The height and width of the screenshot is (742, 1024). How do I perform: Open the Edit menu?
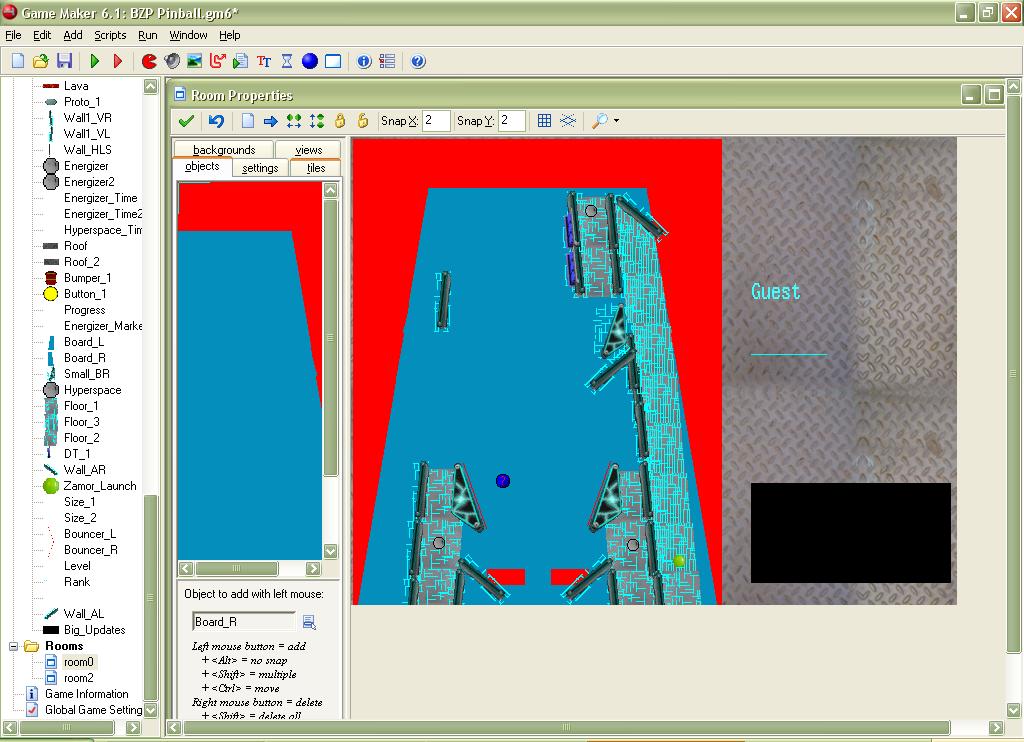tap(42, 35)
